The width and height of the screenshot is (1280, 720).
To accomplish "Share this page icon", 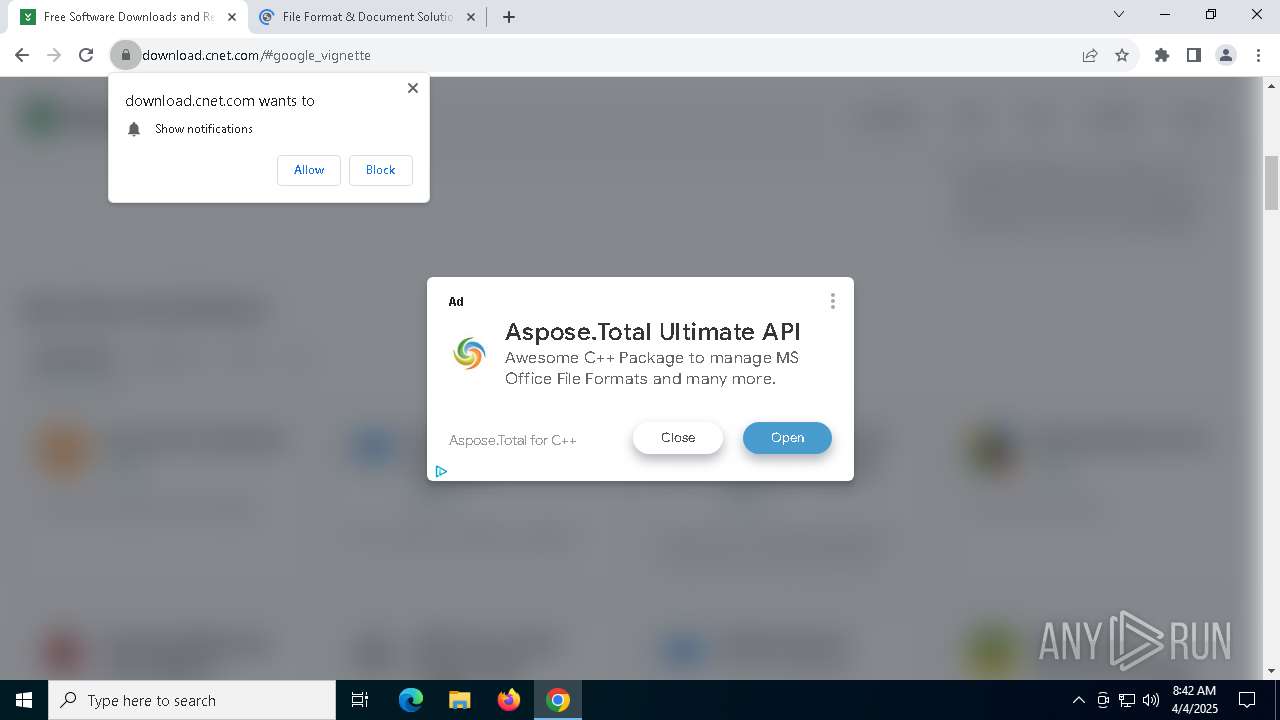I will tap(1090, 55).
